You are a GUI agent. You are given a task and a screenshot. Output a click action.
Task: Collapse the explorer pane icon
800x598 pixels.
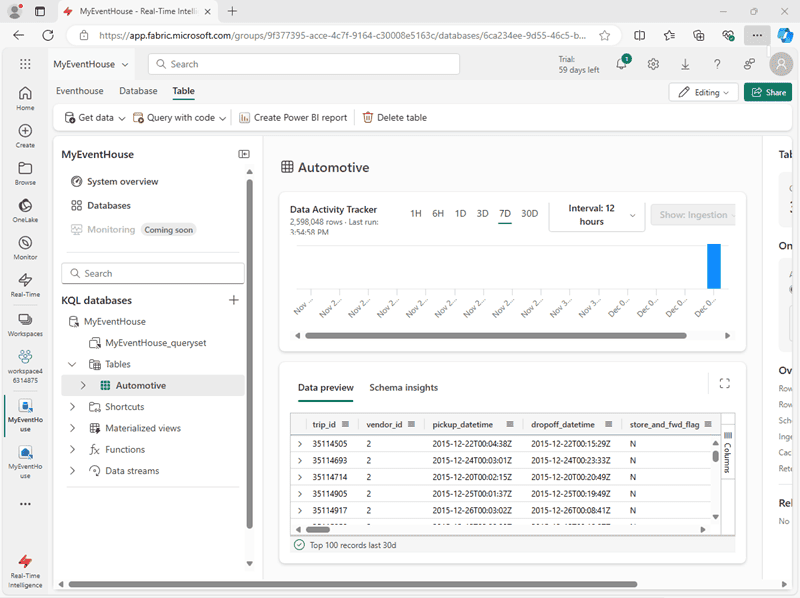tap(243, 154)
